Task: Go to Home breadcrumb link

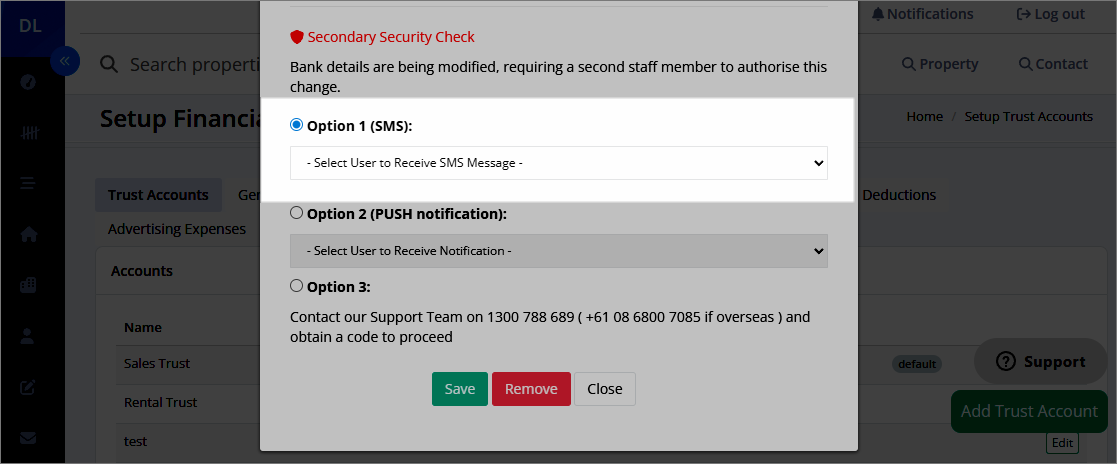Action: click(x=925, y=117)
